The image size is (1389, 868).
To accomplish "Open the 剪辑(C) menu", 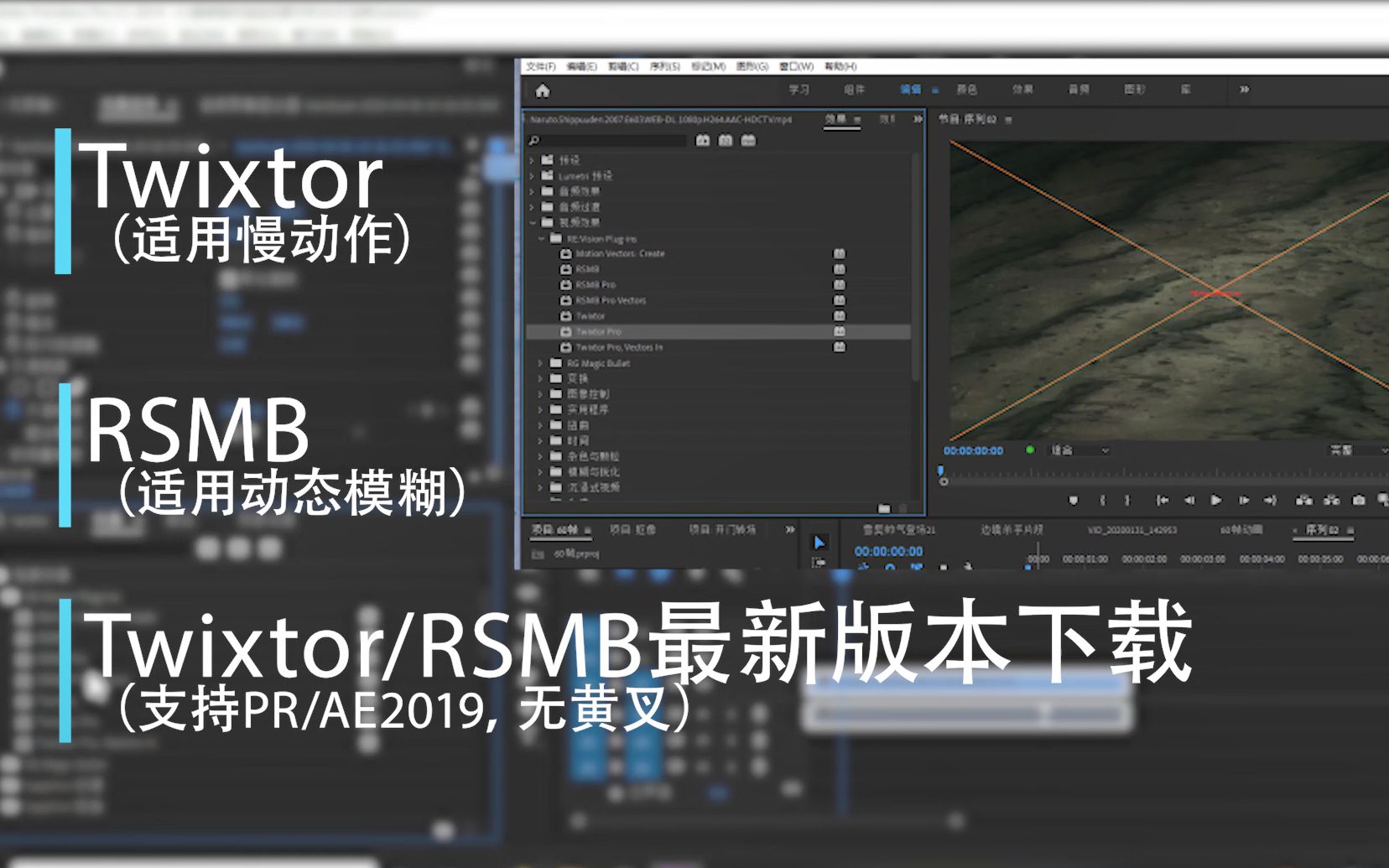I will click(x=623, y=66).
